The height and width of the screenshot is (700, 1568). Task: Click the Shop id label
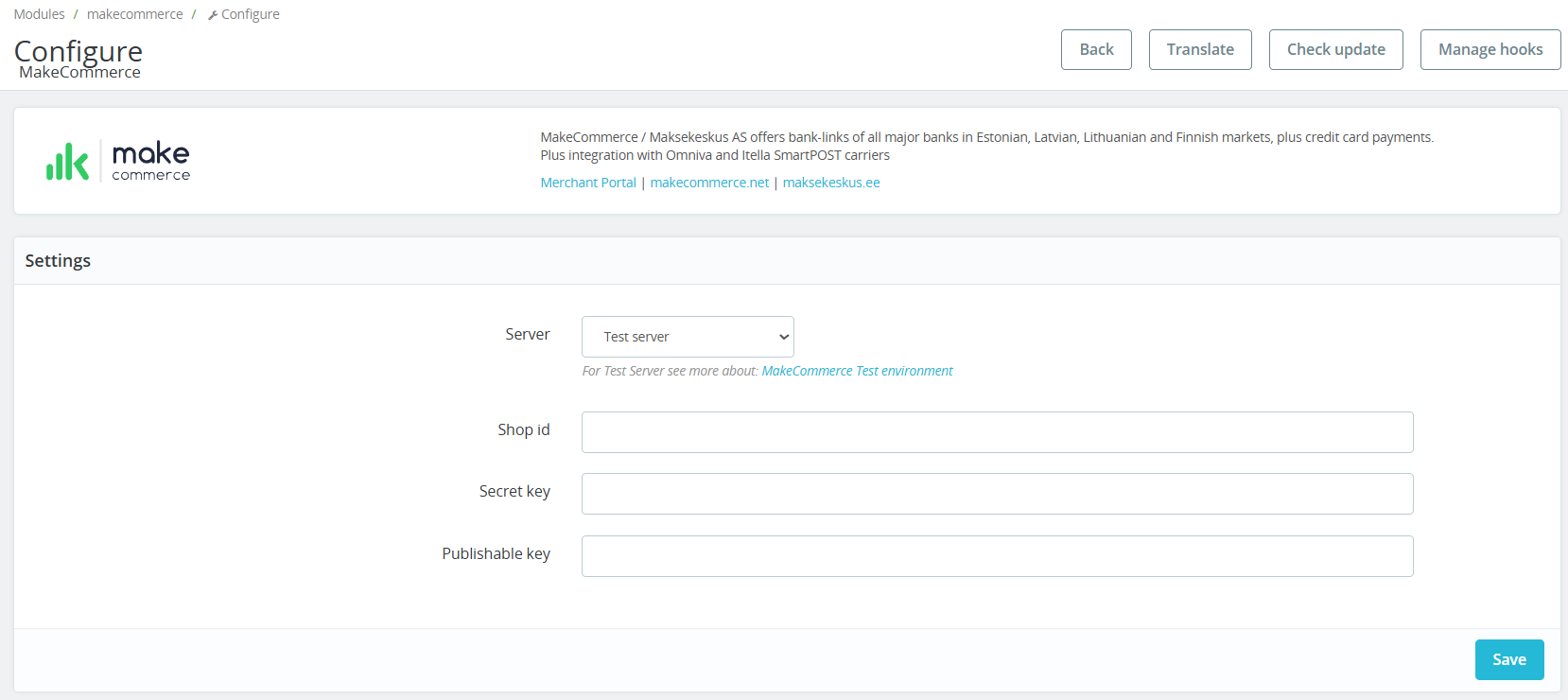[x=524, y=429]
